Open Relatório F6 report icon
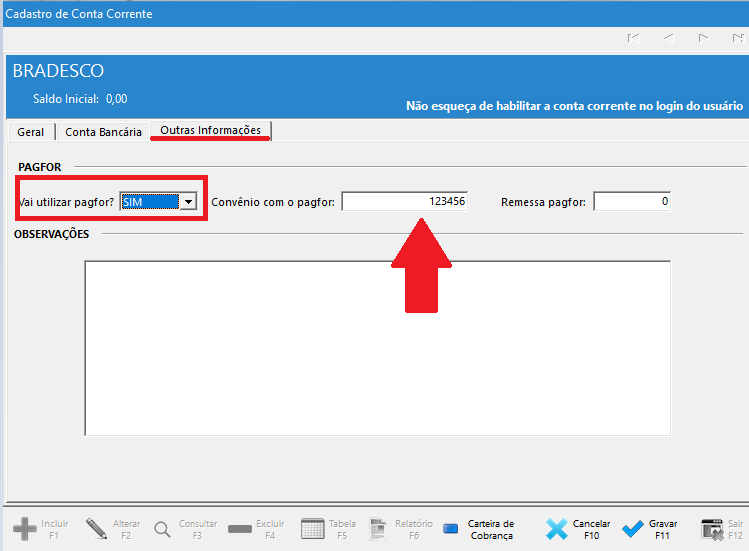This screenshot has width=749, height=551. click(x=378, y=529)
